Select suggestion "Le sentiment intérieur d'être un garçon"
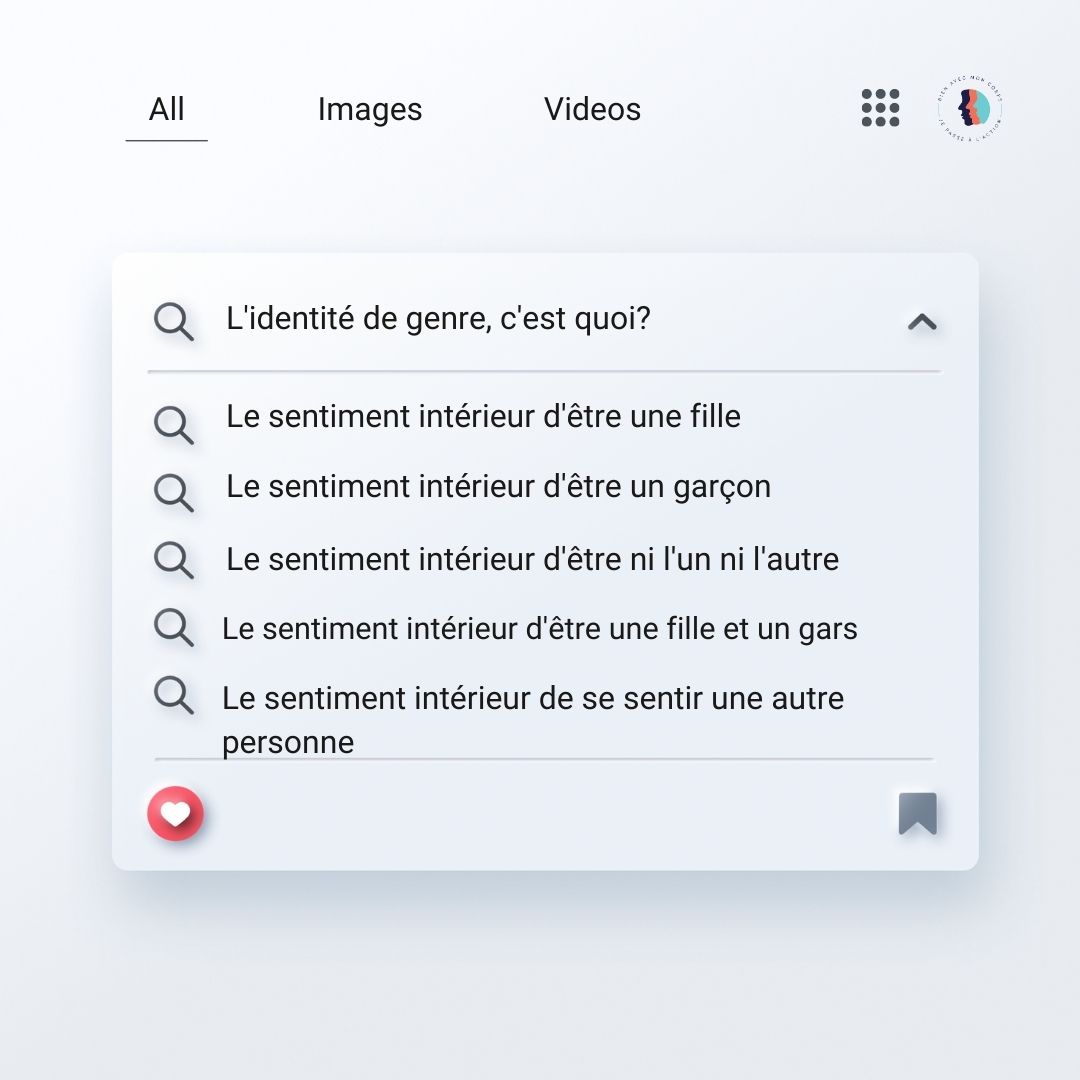The image size is (1080, 1080). click(498, 487)
